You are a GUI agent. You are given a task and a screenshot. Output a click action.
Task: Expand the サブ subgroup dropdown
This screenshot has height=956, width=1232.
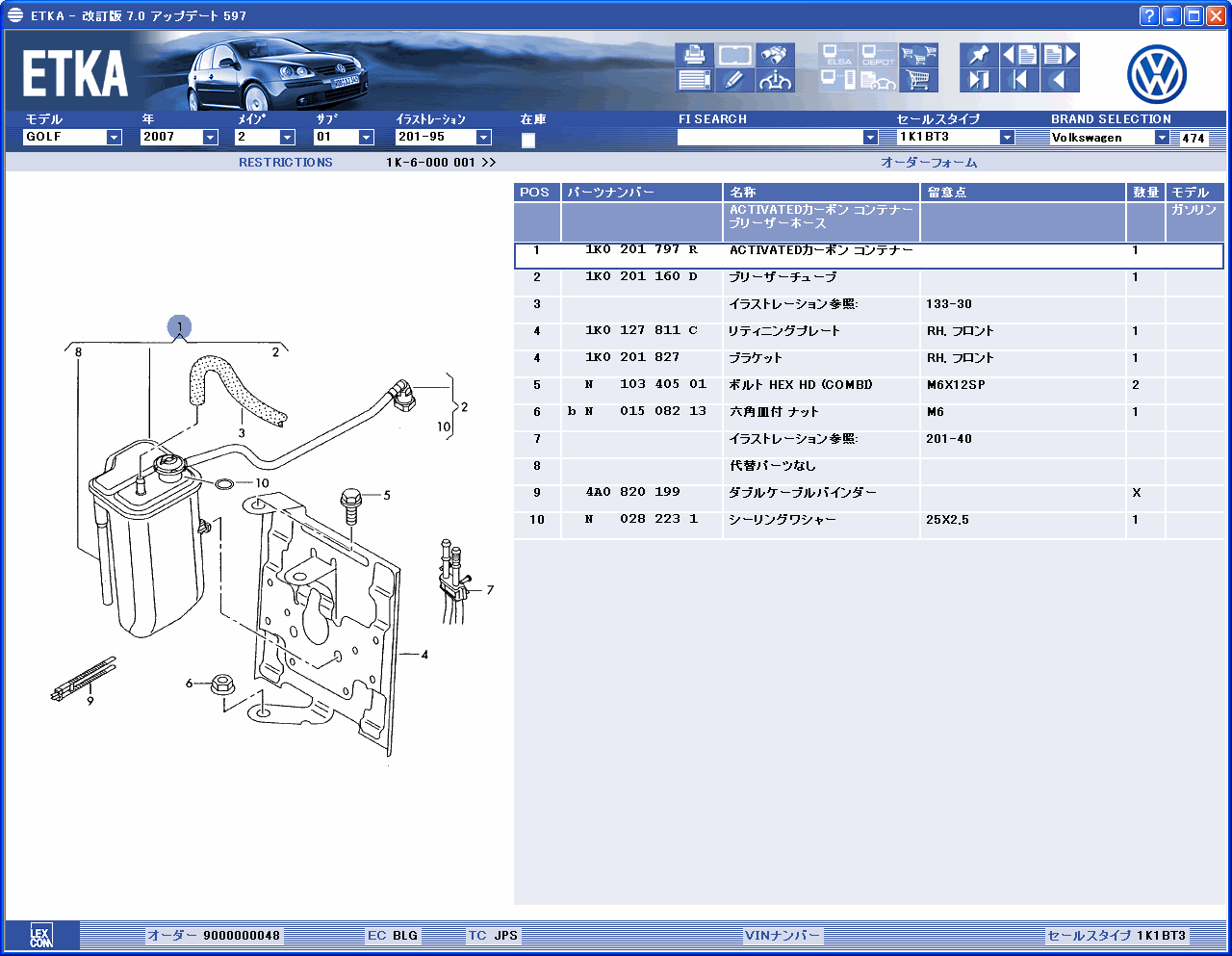366,138
